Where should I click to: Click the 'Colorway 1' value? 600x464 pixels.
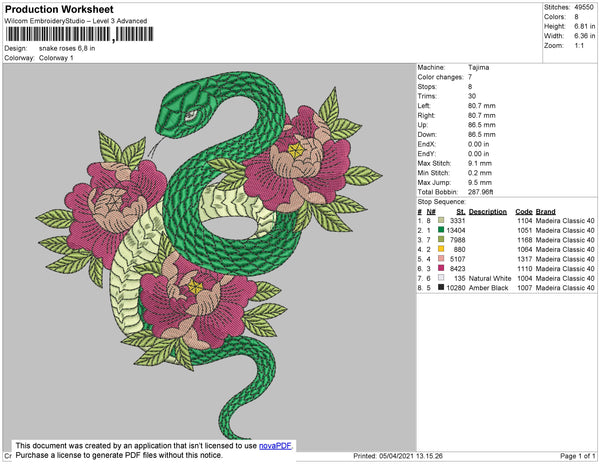tap(56, 58)
